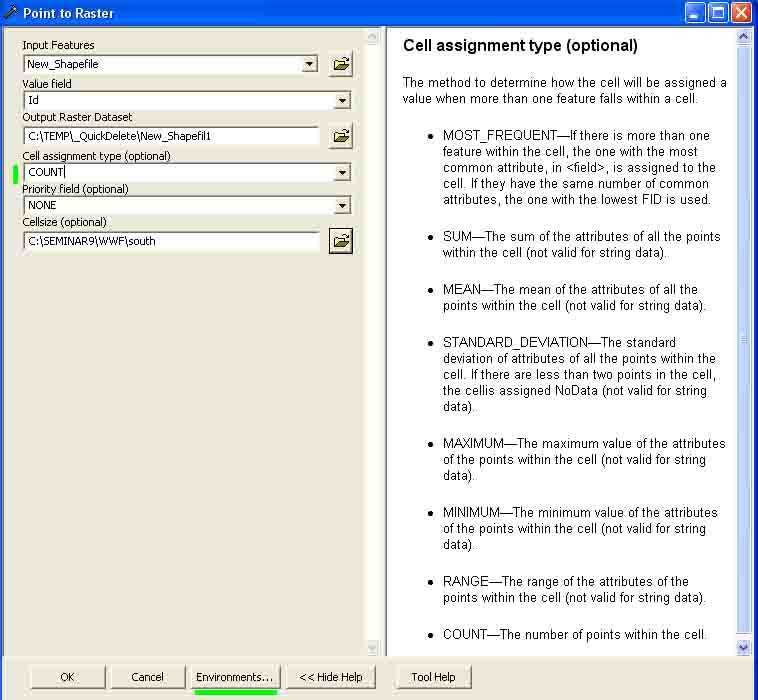This screenshot has height=700, width=758.
Task: Browse for Cellsize raster dataset
Action: click(x=341, y=241)
